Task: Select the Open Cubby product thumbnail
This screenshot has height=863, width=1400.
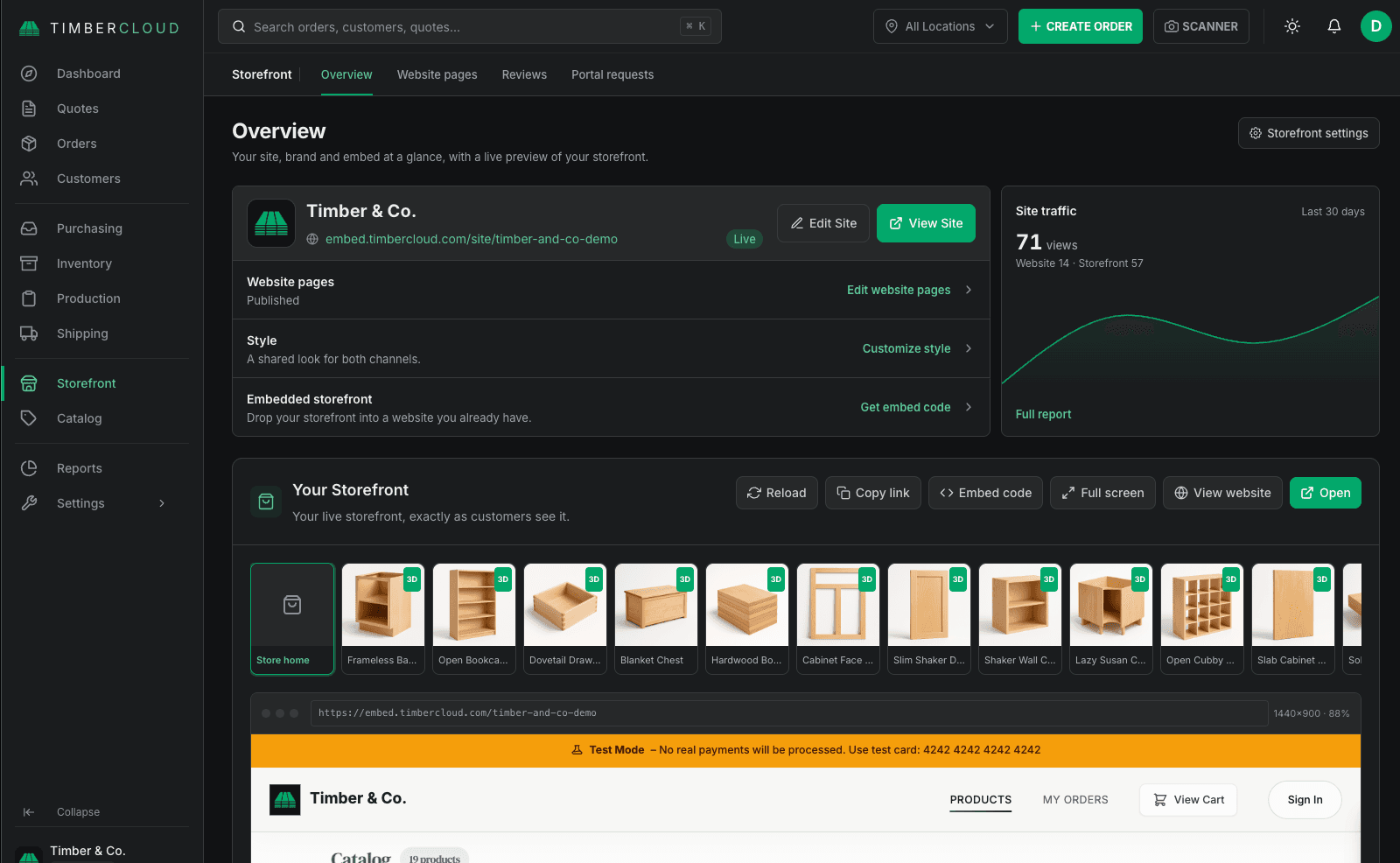Action: [1202, 619]
